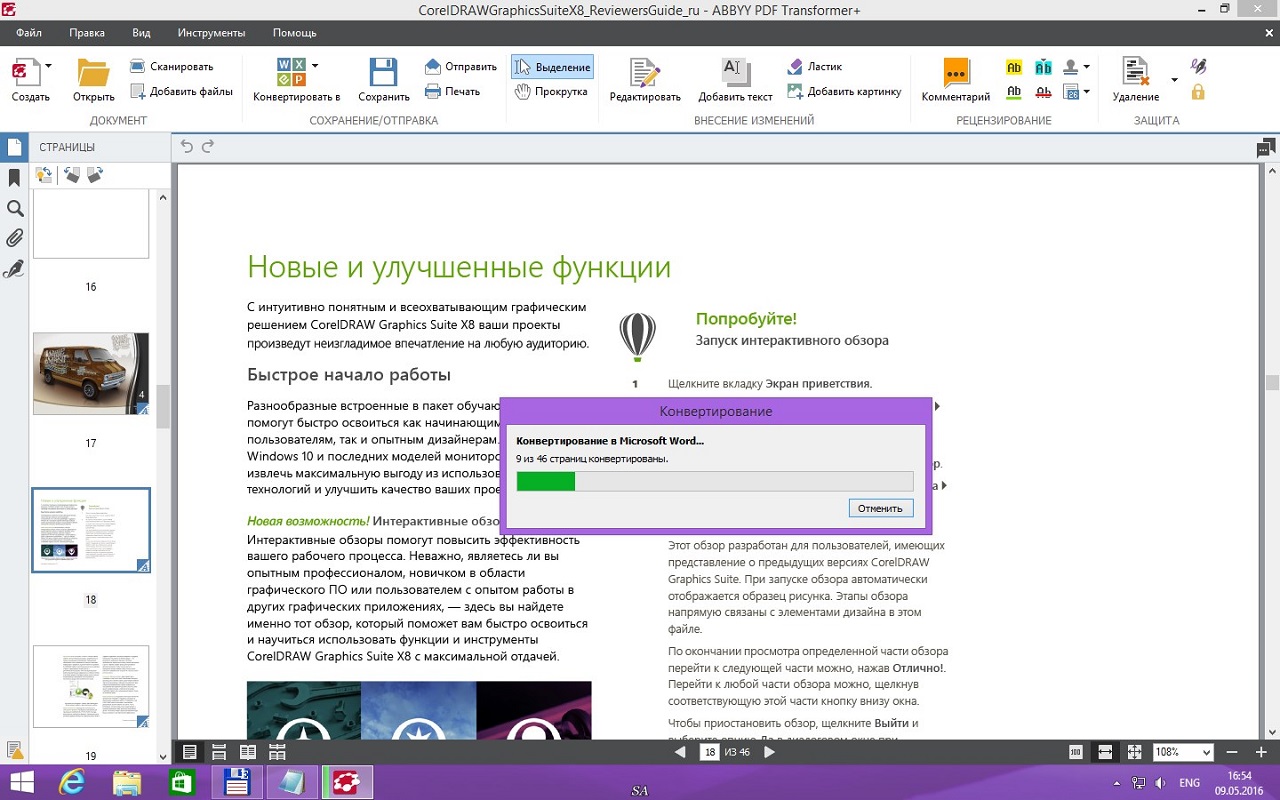Go to next page with right arrow
The width and height of the screenshot is (1280, 800).
coord(769,752)
